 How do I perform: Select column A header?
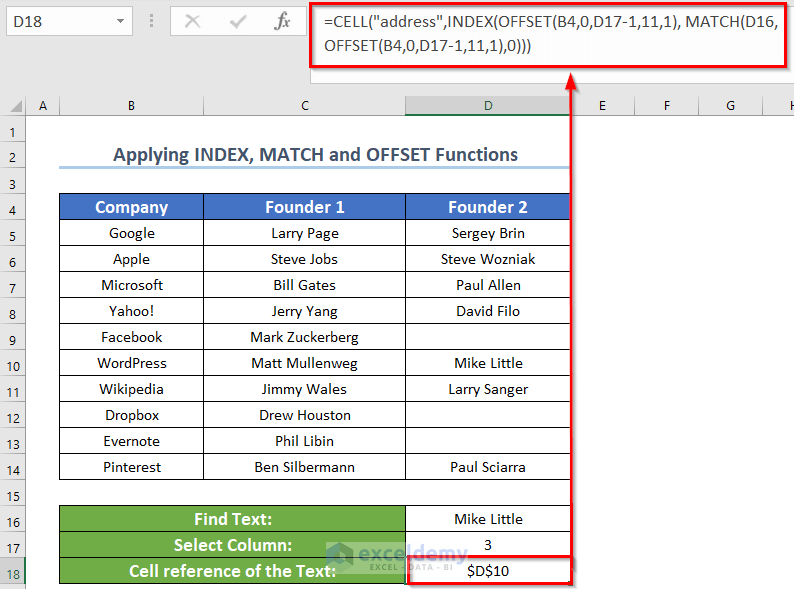click(43, 106)
